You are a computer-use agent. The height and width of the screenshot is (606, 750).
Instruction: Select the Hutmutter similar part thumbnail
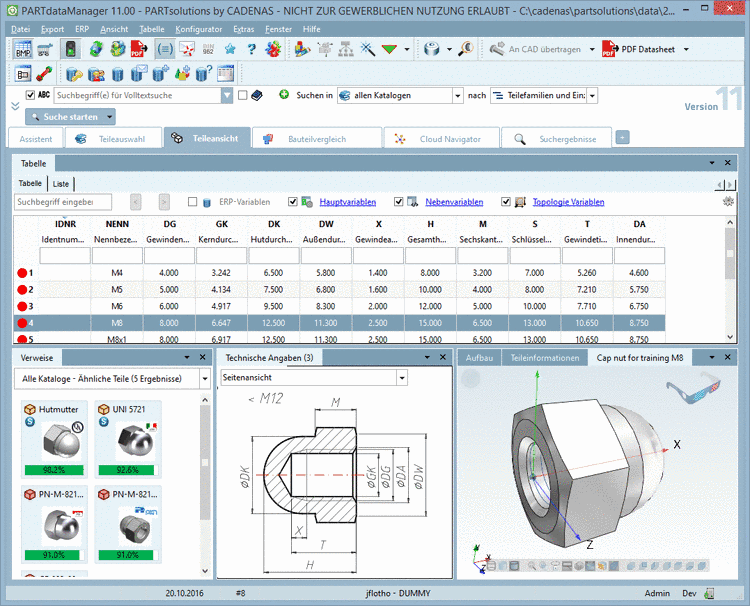(54, 439)
